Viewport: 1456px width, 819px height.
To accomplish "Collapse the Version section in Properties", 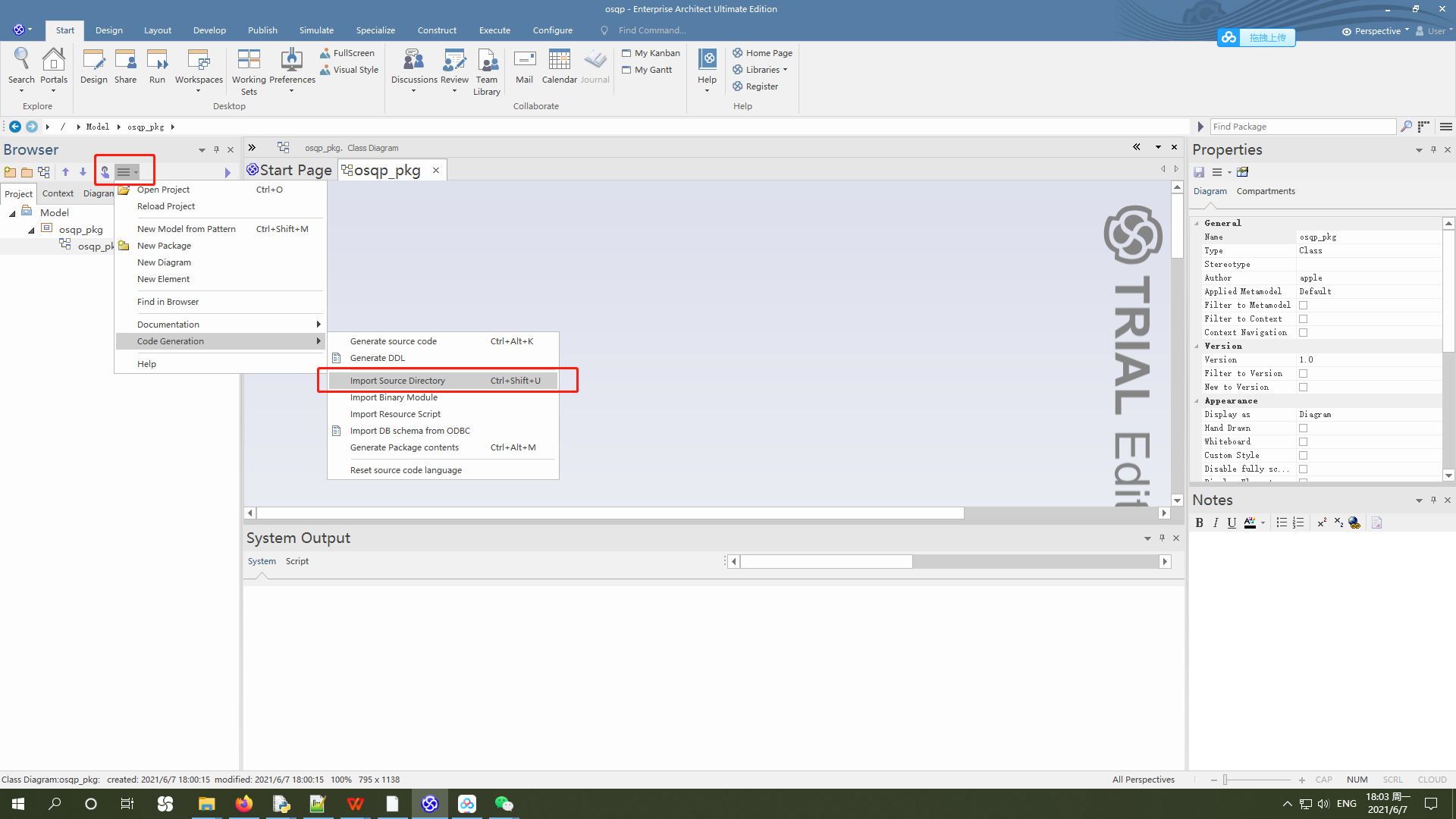I will [1197, 346].
